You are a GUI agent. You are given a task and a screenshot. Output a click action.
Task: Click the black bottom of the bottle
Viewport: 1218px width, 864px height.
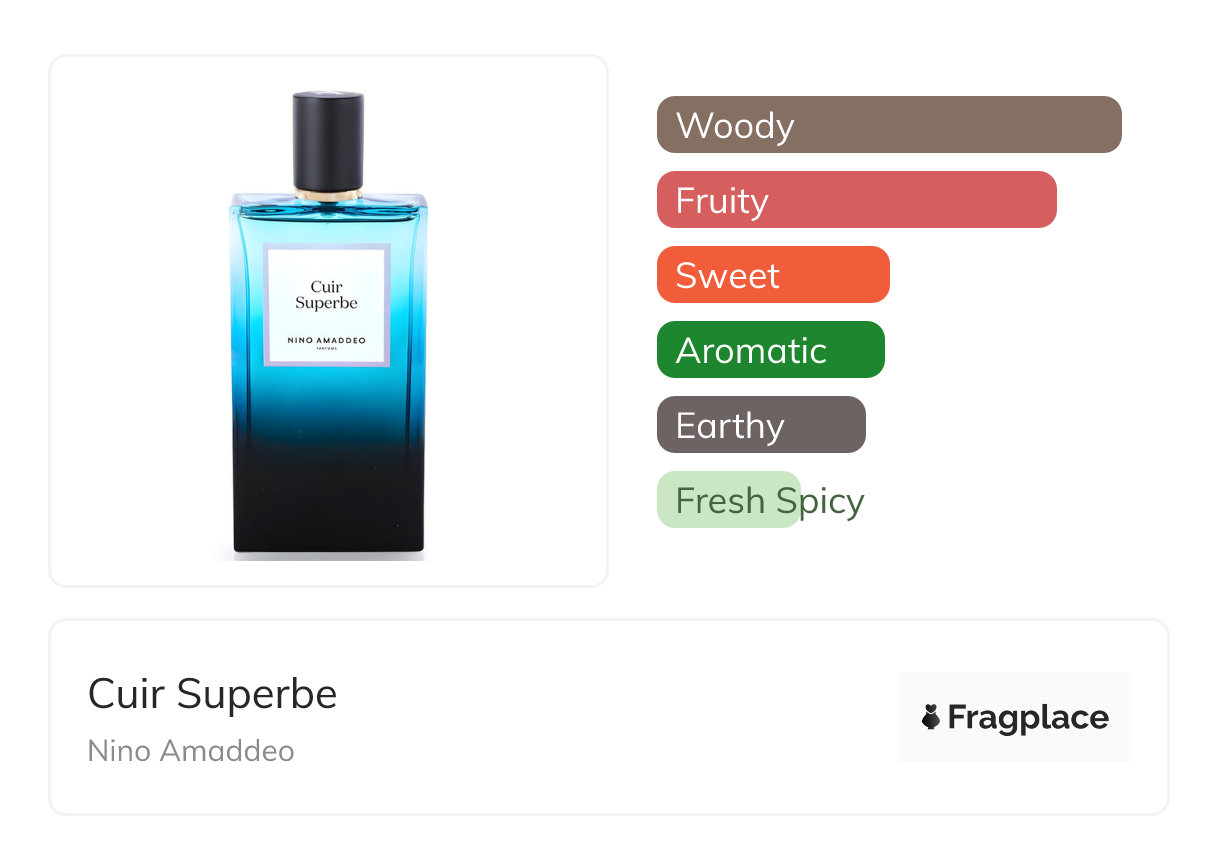(x=328, y=510)
